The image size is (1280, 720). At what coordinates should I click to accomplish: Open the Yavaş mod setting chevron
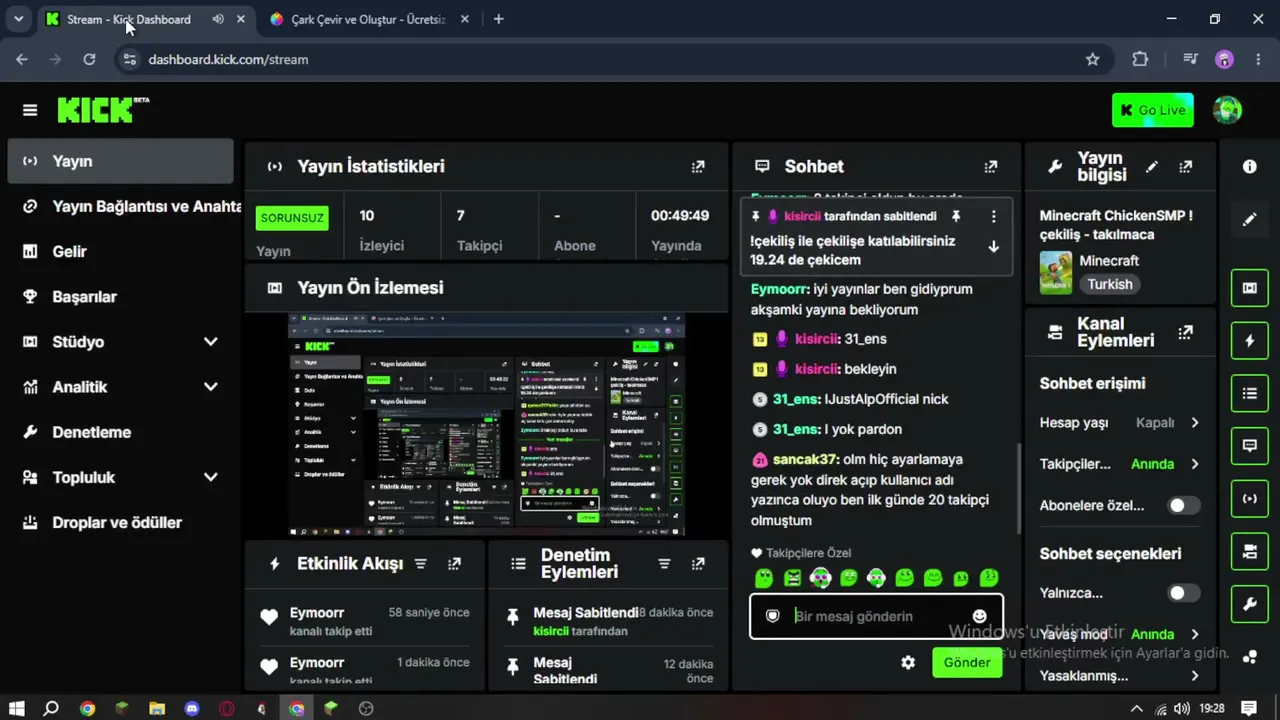(x=1194, y=634)
